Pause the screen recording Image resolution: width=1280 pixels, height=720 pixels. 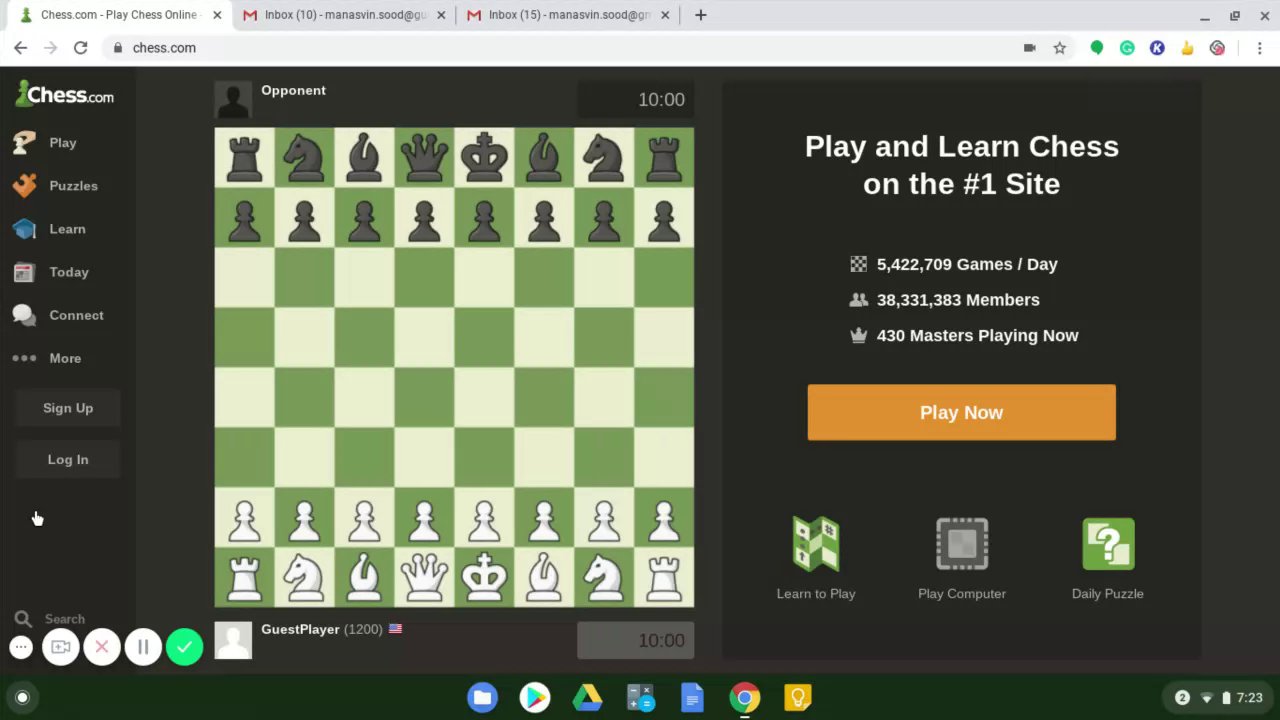[x=143, y=647]
